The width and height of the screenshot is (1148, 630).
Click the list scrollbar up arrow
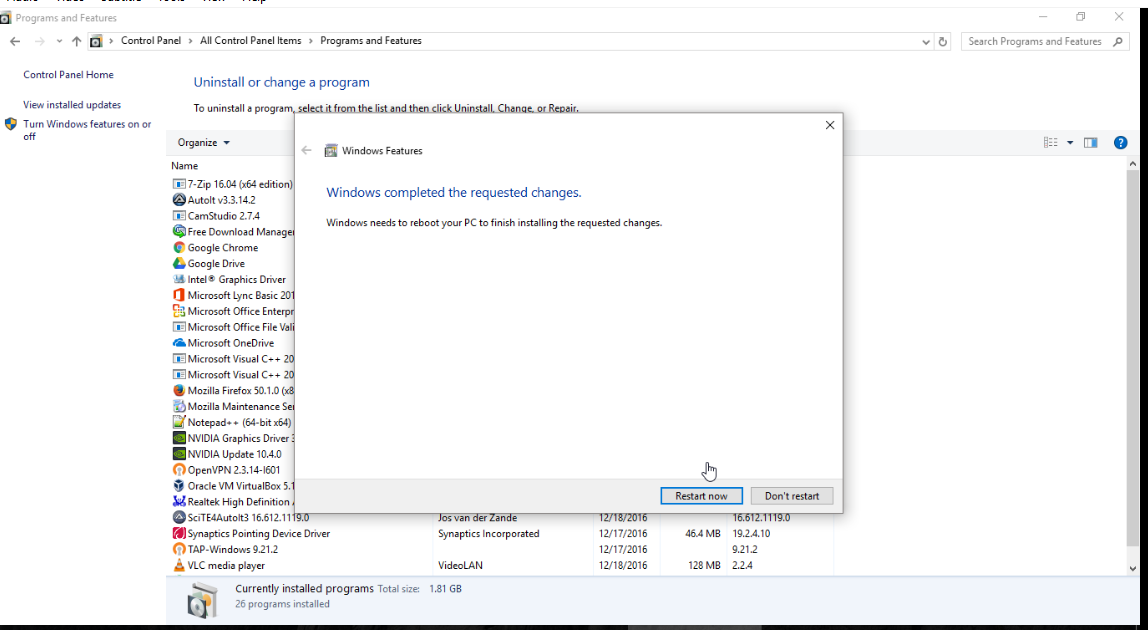pyautogui.click(x=1133, y=164)
